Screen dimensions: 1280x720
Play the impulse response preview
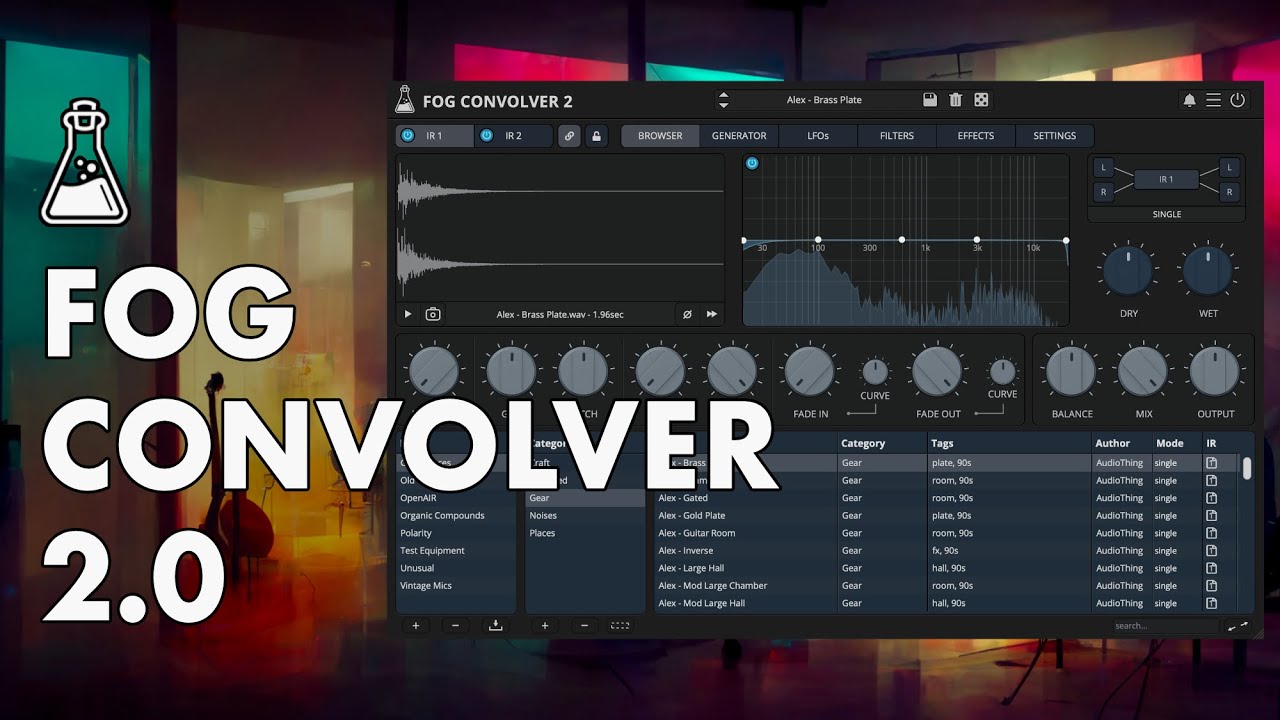[408, 314]
